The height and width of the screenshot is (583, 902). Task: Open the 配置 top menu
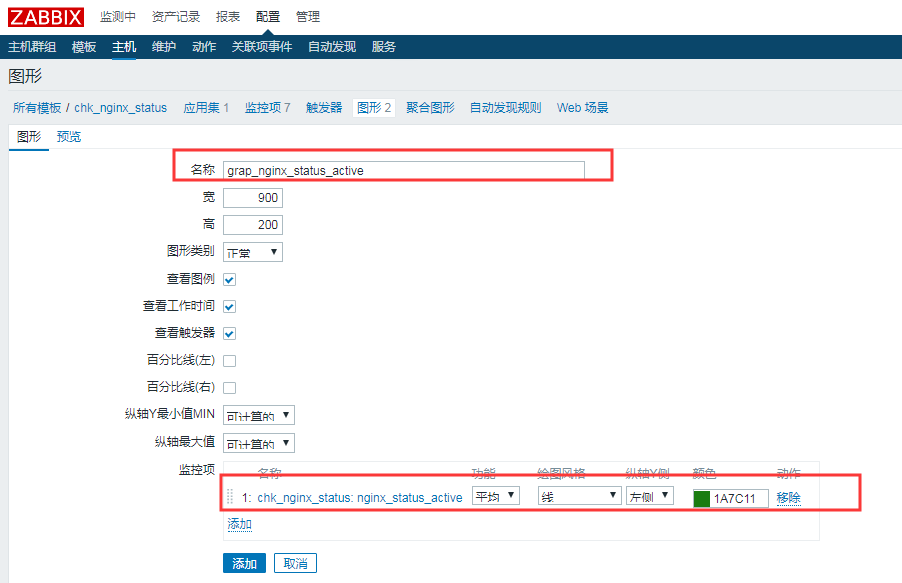pyautogui.click(x=268, y=17)
